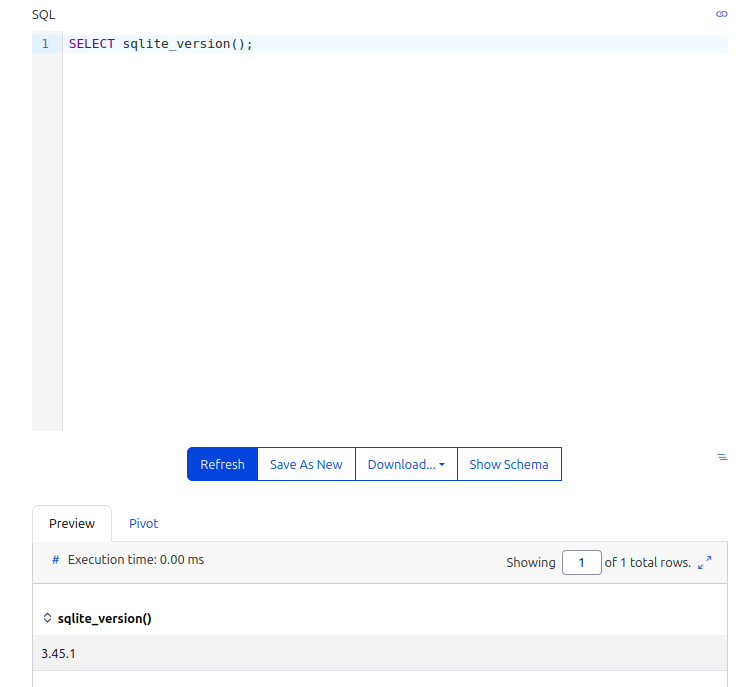Click Save As New
Image resolution: width=747 pixels, height=687 pixels.
[x=306, y=464]
